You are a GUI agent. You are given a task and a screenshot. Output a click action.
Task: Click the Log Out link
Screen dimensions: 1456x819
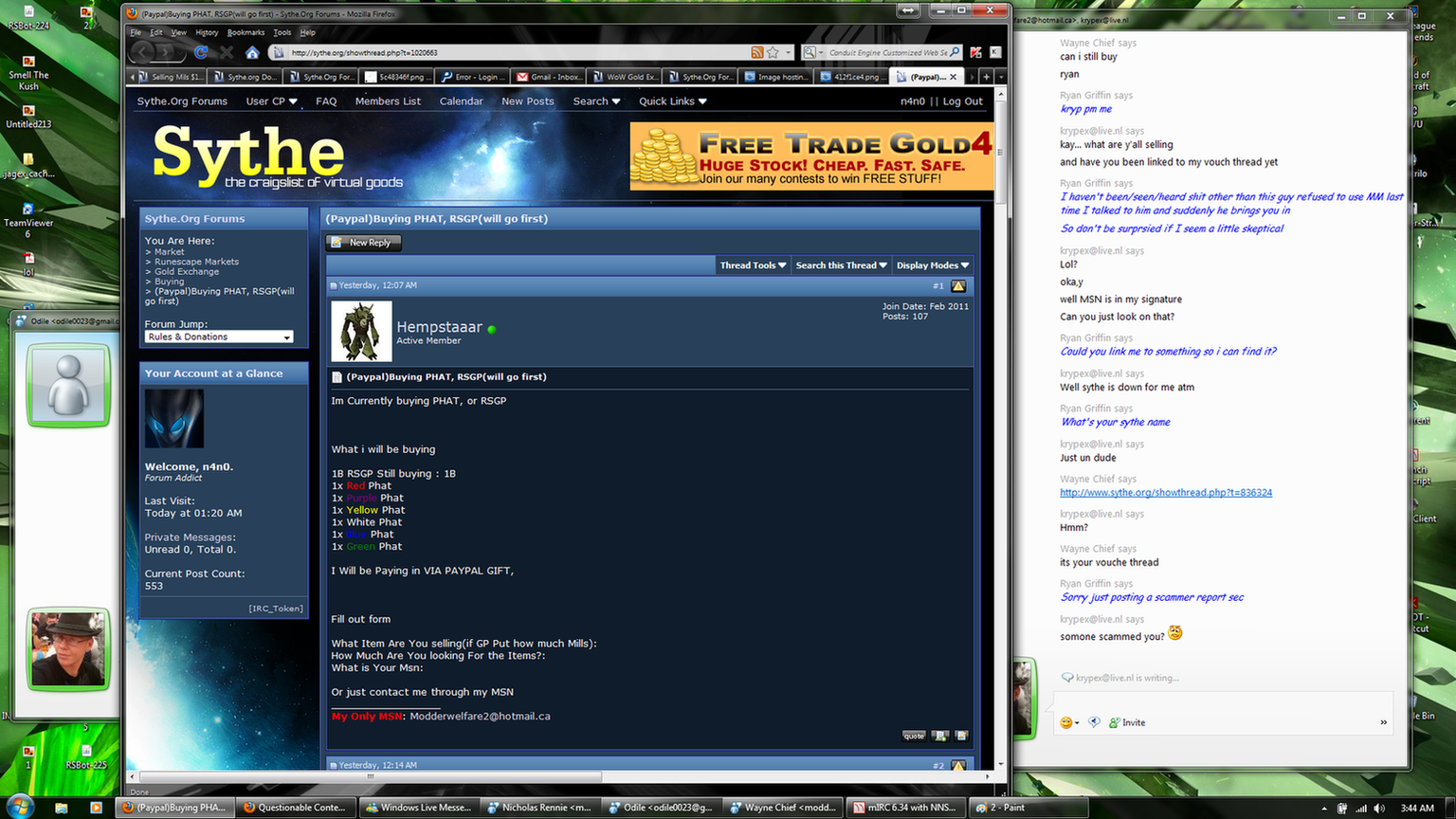pyautogui.click(x=963, y=101)
